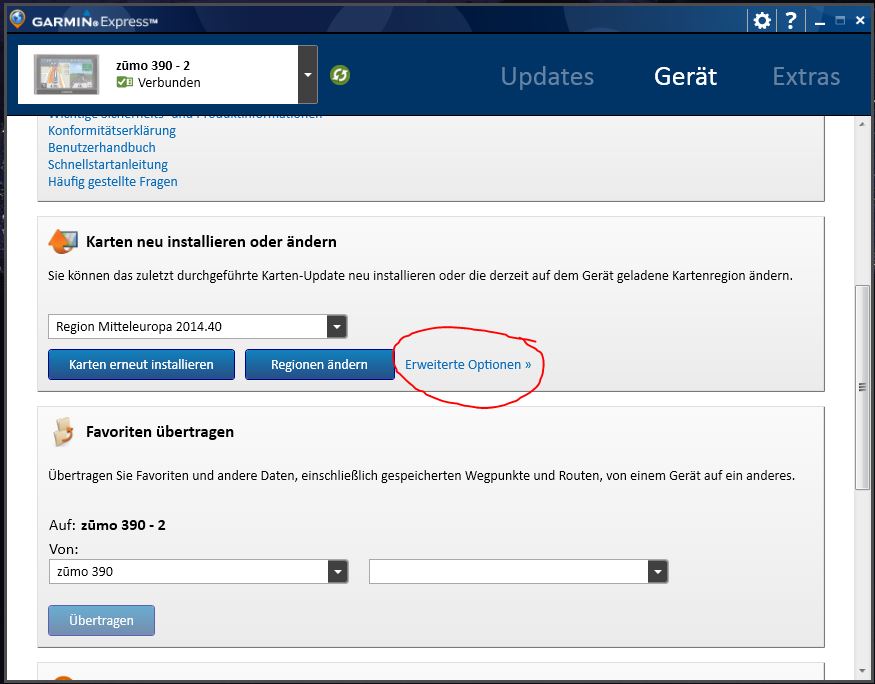The image size is (875, 684).
Task: Click the map reinstall globe icon
Action: [63, 241]
